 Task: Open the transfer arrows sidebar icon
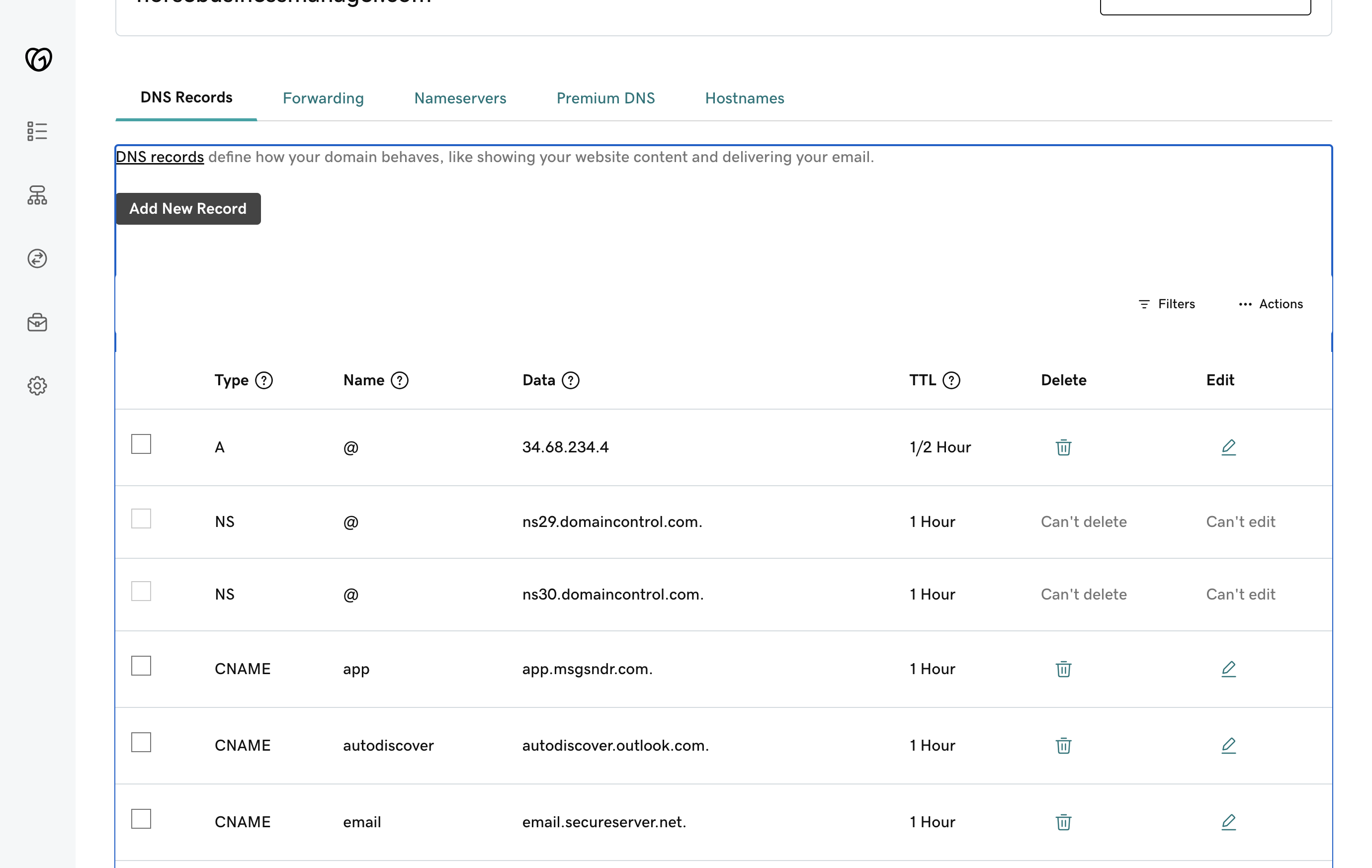pos(37,259)
